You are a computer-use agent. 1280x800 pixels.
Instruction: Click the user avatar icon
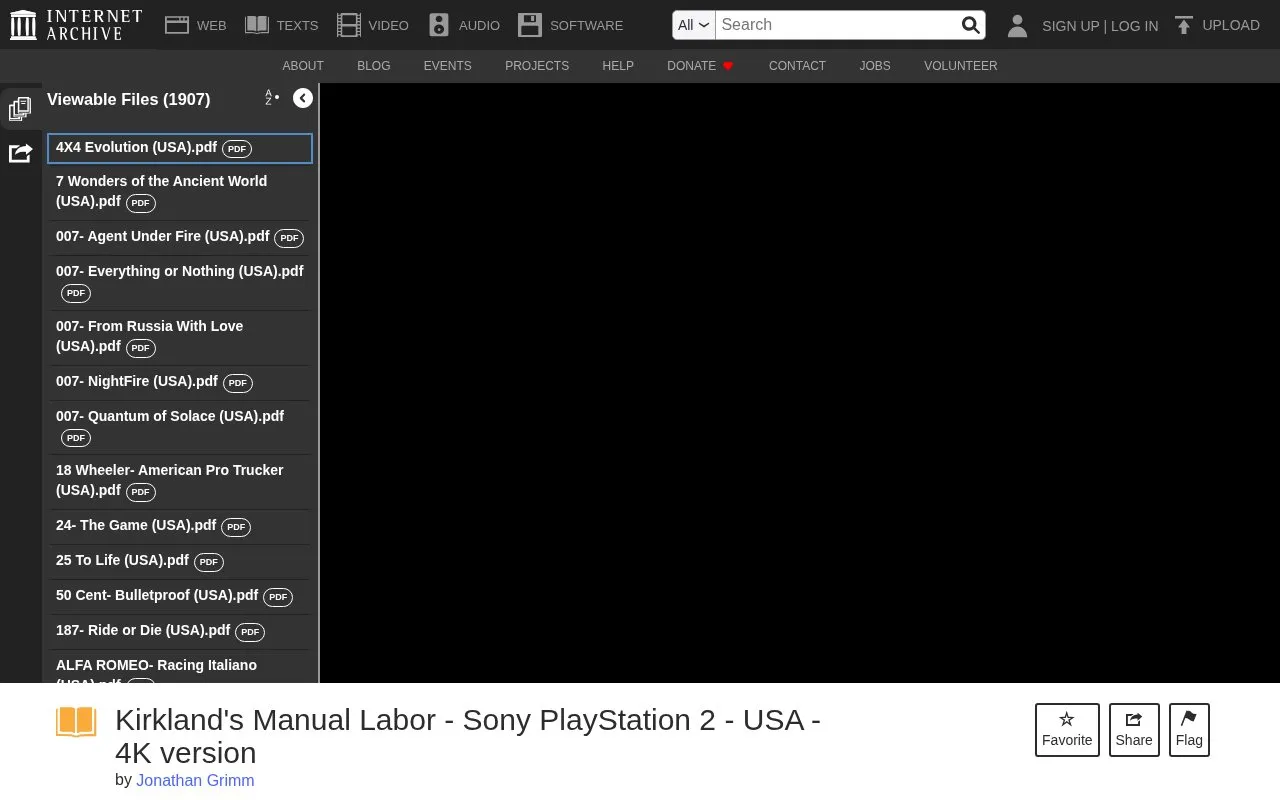click(1017, 26)
